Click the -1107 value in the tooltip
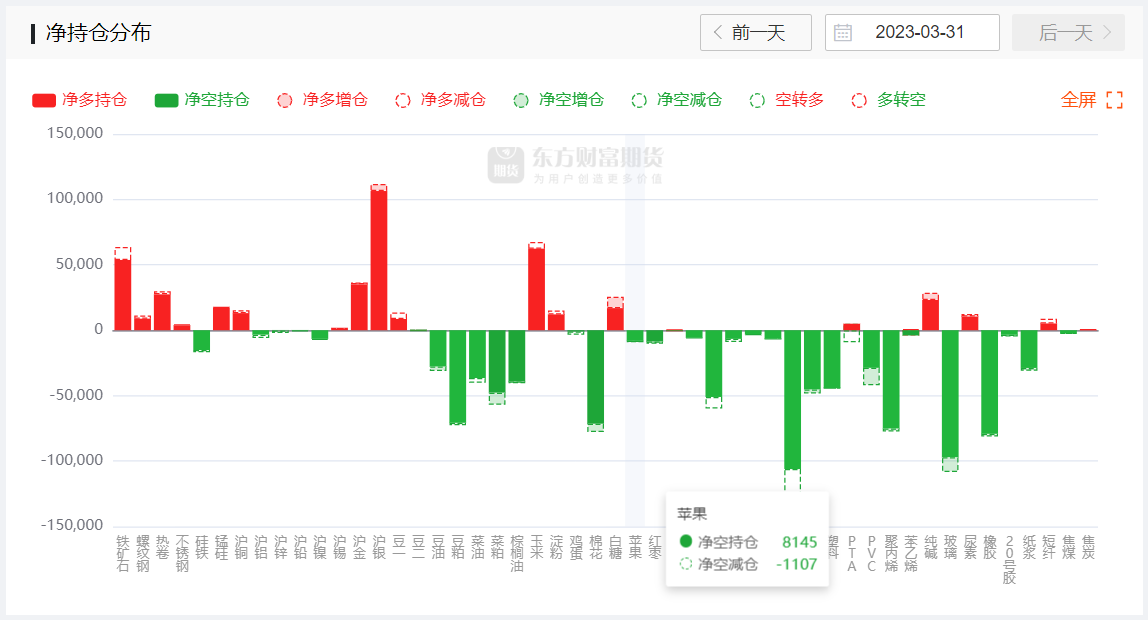The image size is (1148, 620). (x=797, y=564)
